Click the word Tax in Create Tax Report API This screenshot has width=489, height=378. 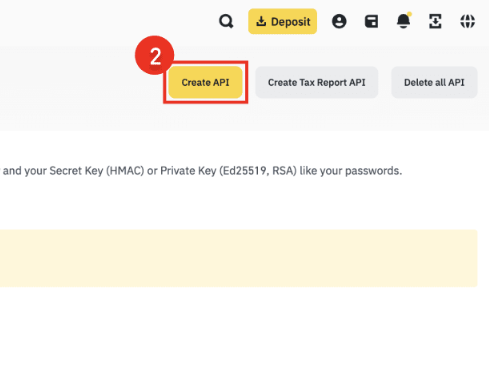[307, 82]
